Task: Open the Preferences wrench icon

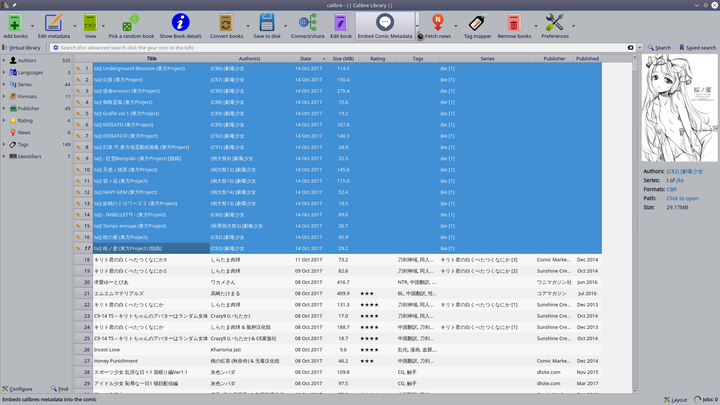Action: 555,21
